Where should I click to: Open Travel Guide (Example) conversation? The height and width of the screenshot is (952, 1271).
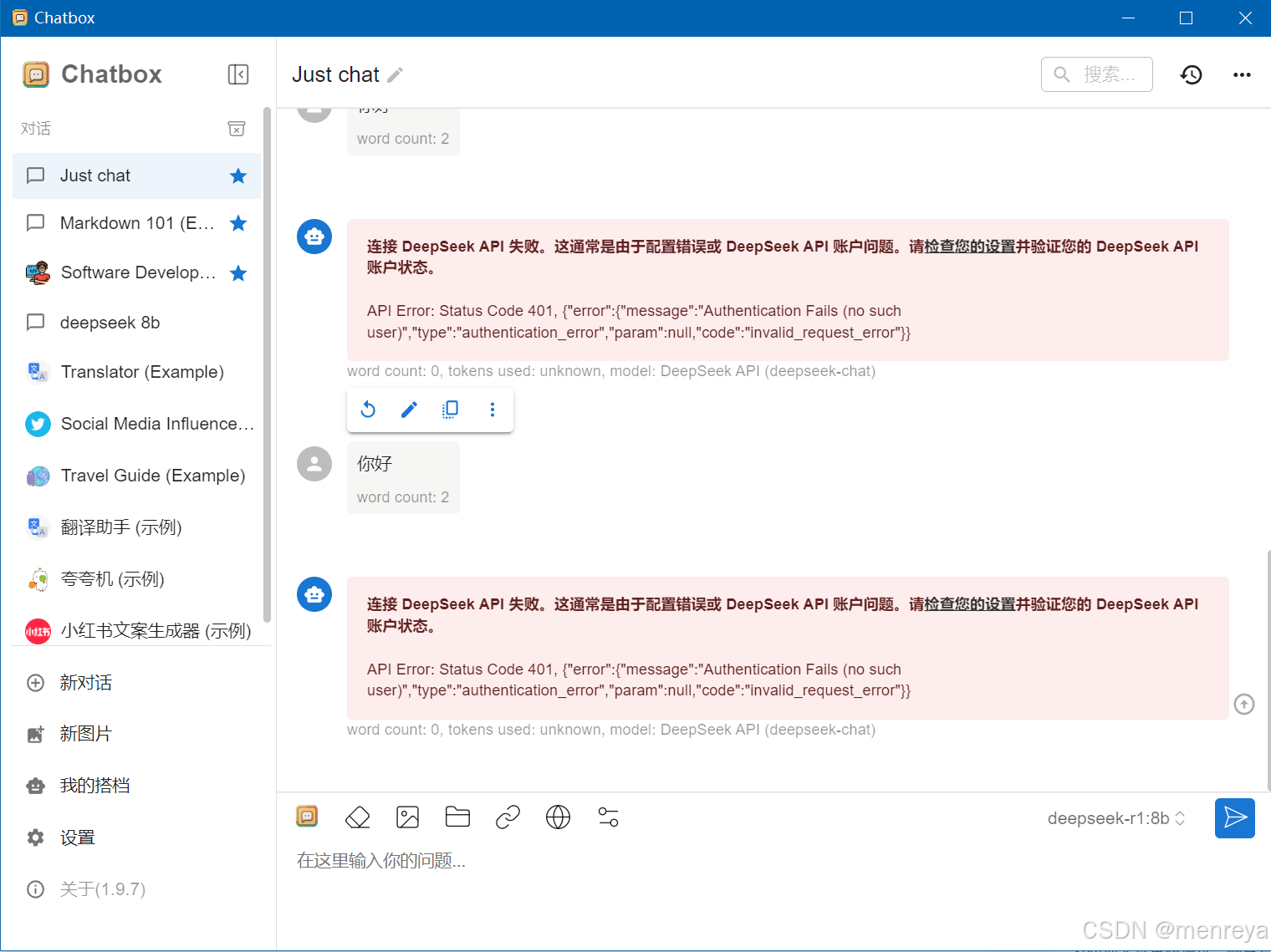[136, 476]
